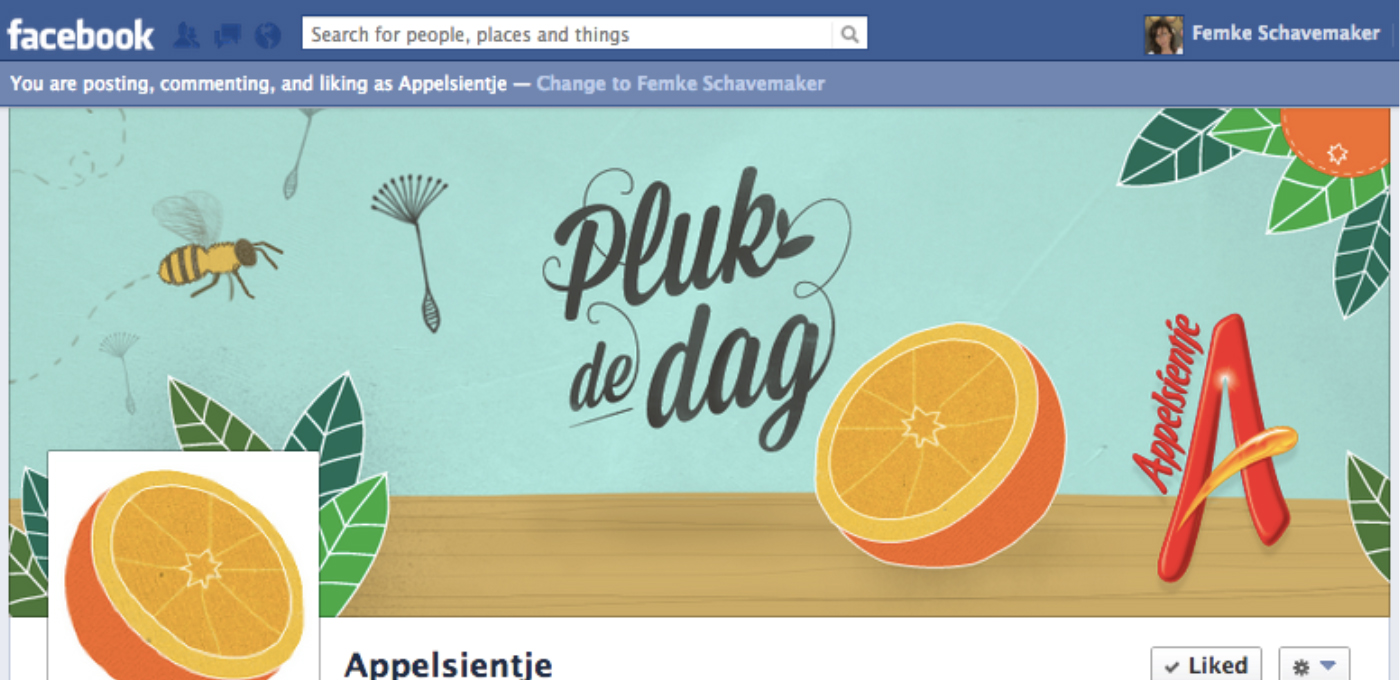The height and width of the screenshot is (680, 1400).
Task: Open the notifications globe icon
Action: (x=267, y=35)
